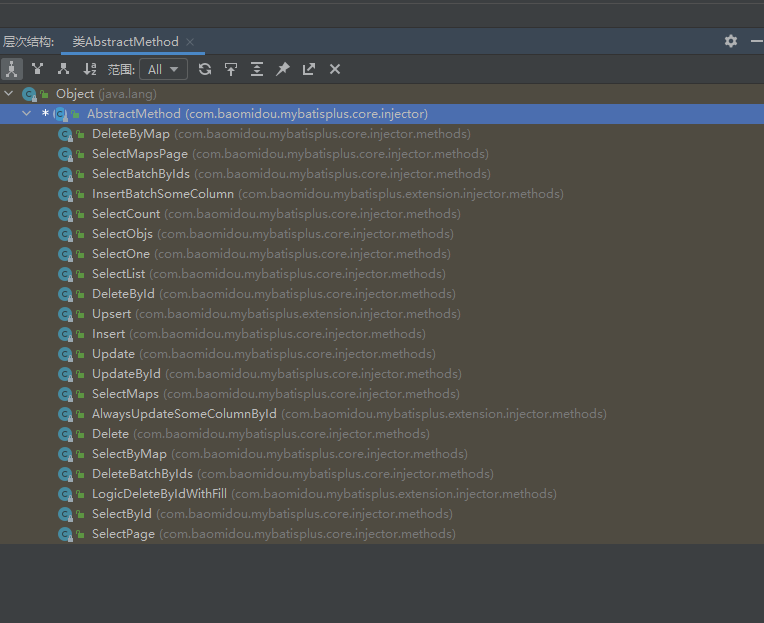This screenshot has height=623, width=764.
Task: Click the class icon beside AbstractMethod
Action: [61, 114]
